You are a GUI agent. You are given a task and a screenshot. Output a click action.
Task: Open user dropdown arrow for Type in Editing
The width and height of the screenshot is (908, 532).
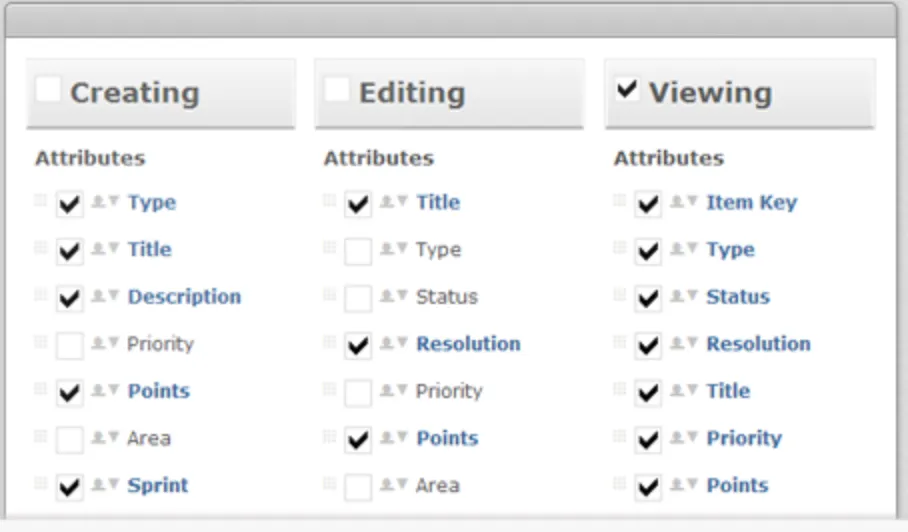(x=402, y=249)
